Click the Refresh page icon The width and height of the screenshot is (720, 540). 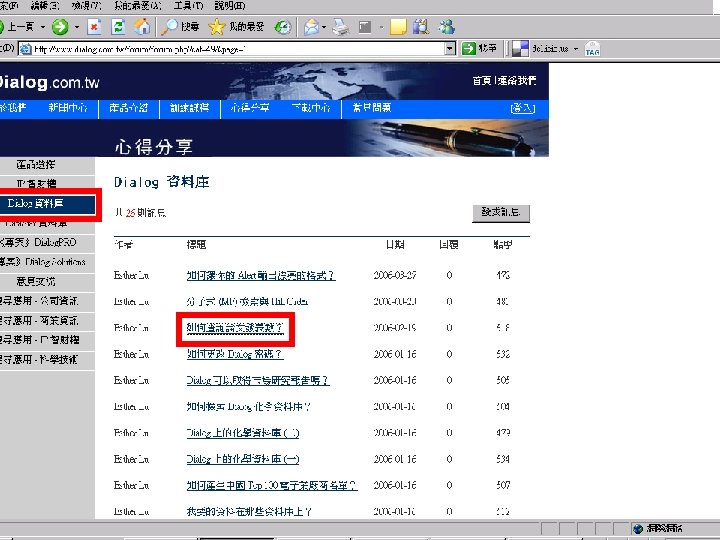[118, 27]
